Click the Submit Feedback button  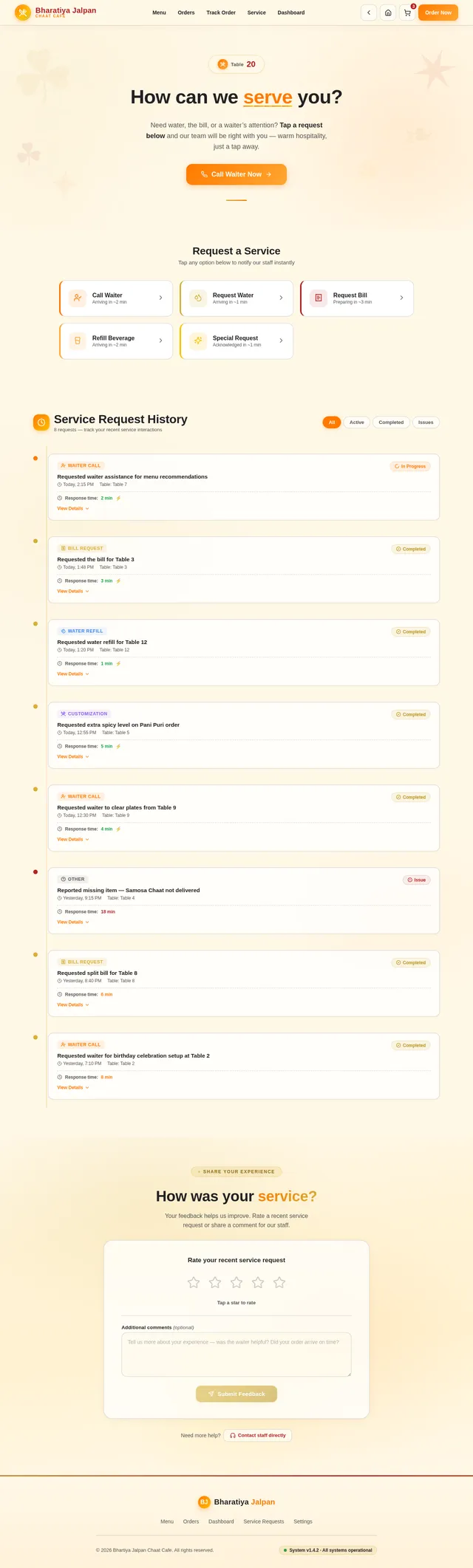(236, 1394)
